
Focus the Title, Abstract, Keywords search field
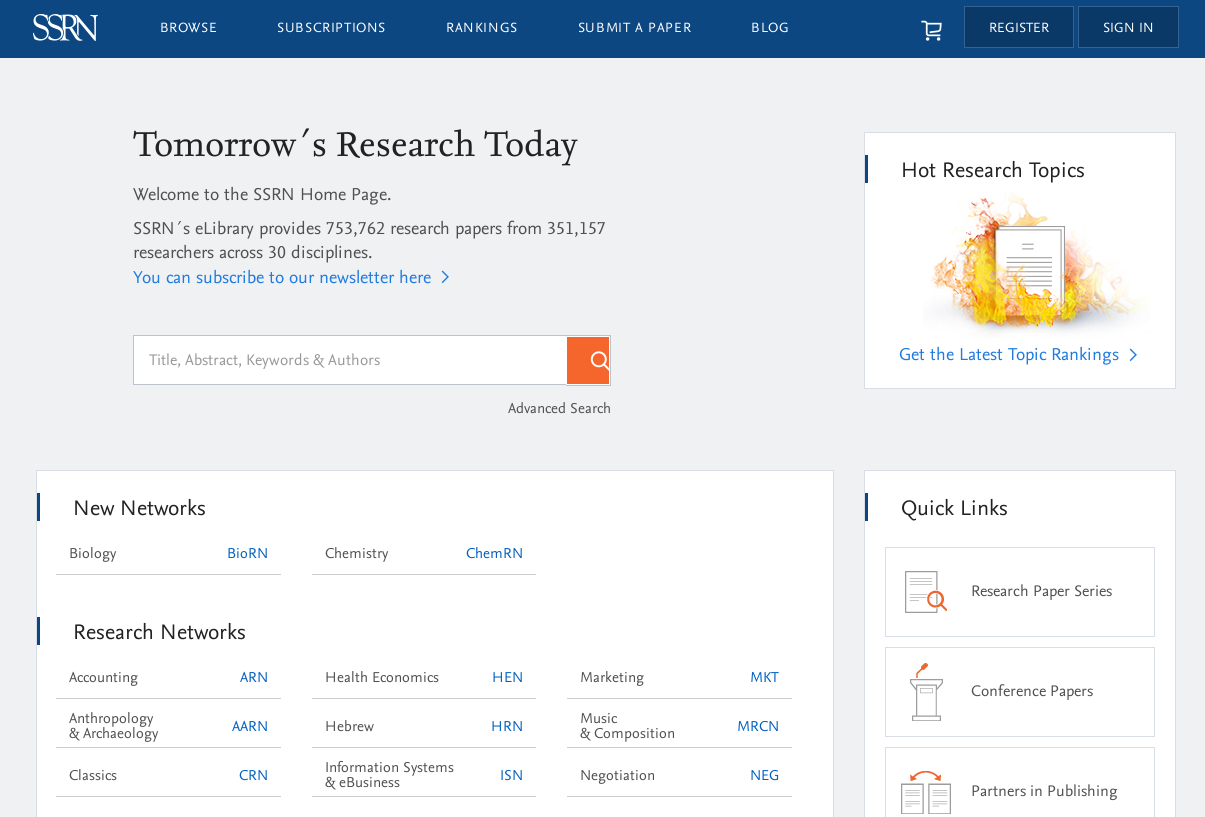(350, 360)
